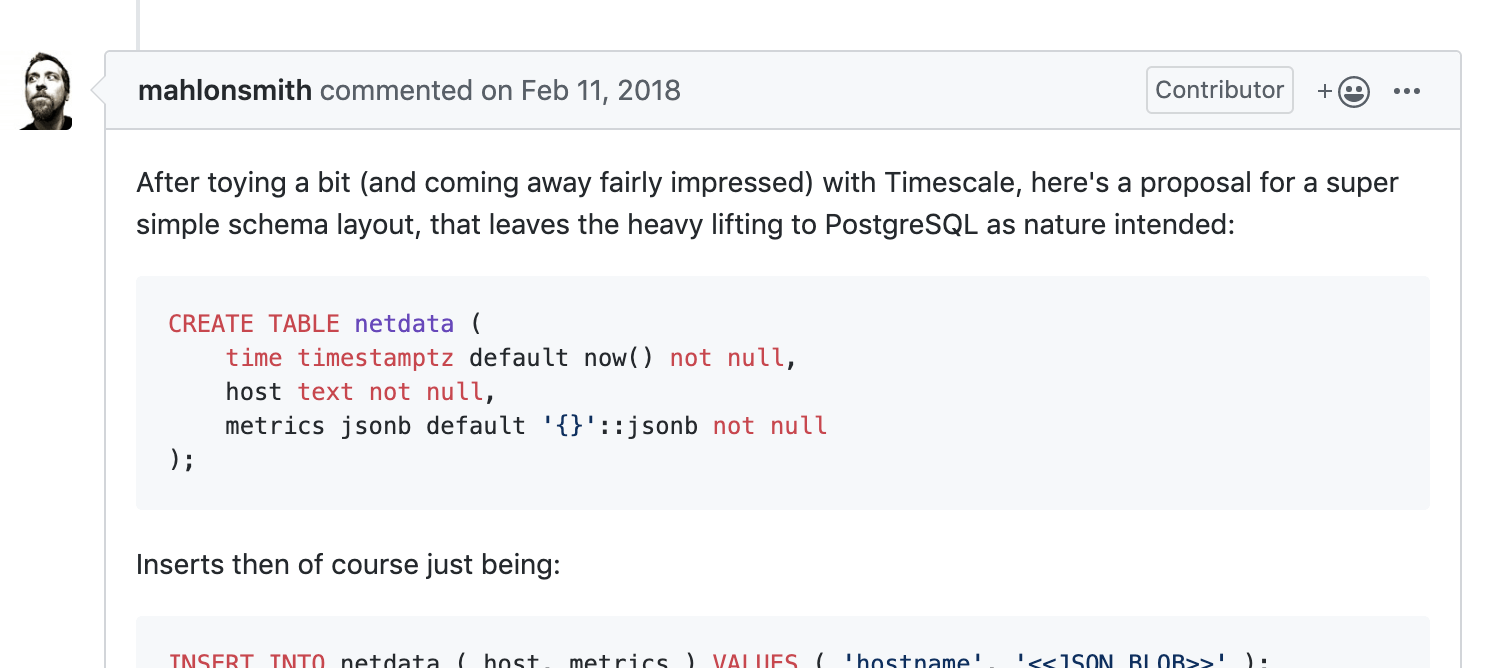Click the word Timescale in the comment text
This screenshot has width=1502, height=668.
tap(947, 183)
